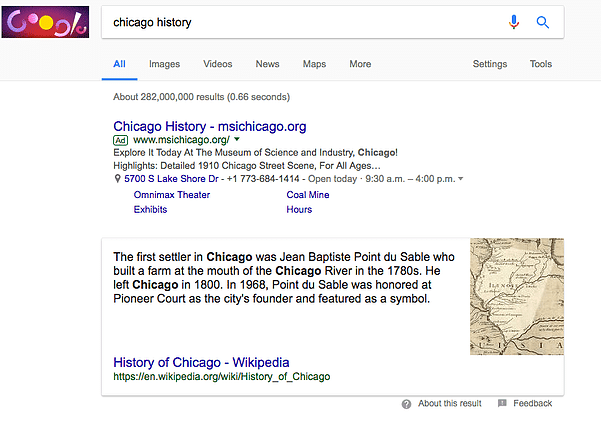
Task: Open the More search categories menu
Action: pyautogui.click(x=360, y=64)
